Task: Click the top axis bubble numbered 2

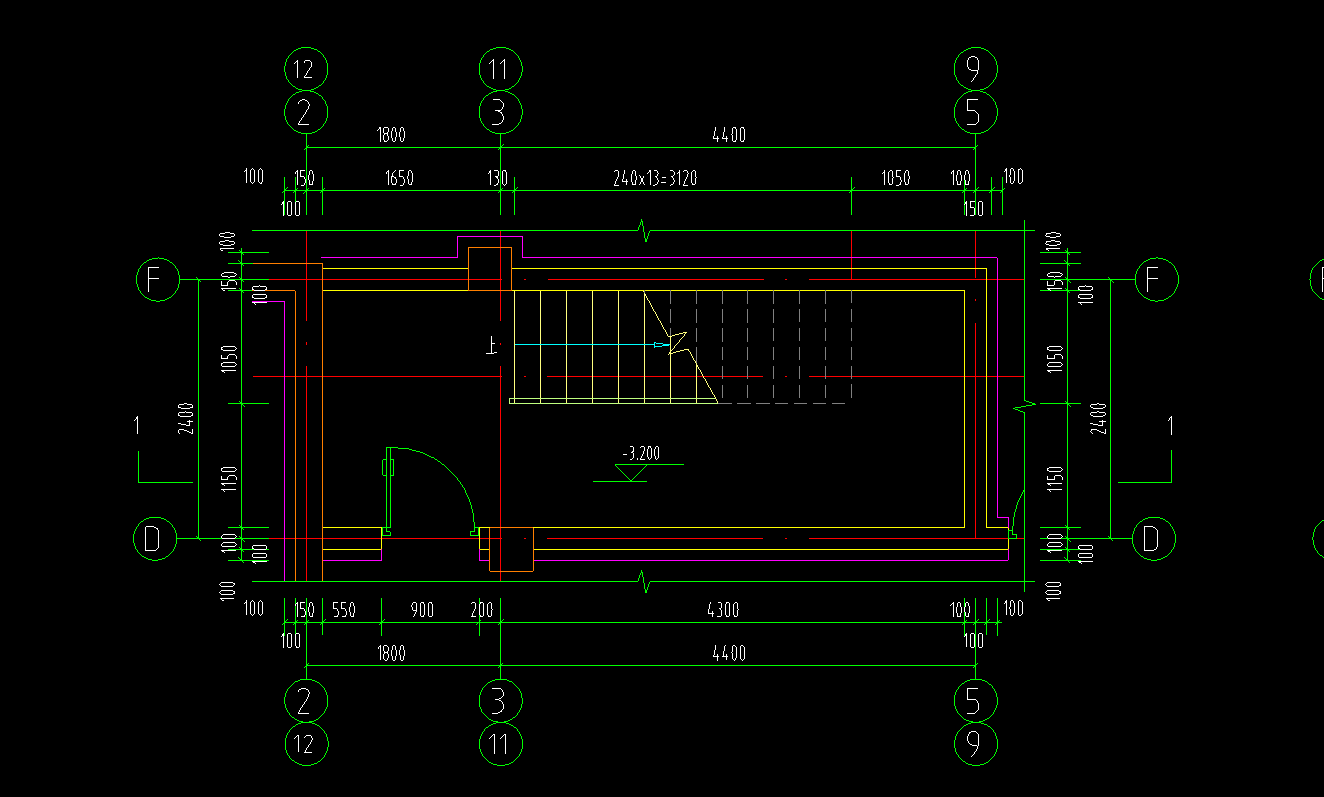Action: (x=306, y=112)
